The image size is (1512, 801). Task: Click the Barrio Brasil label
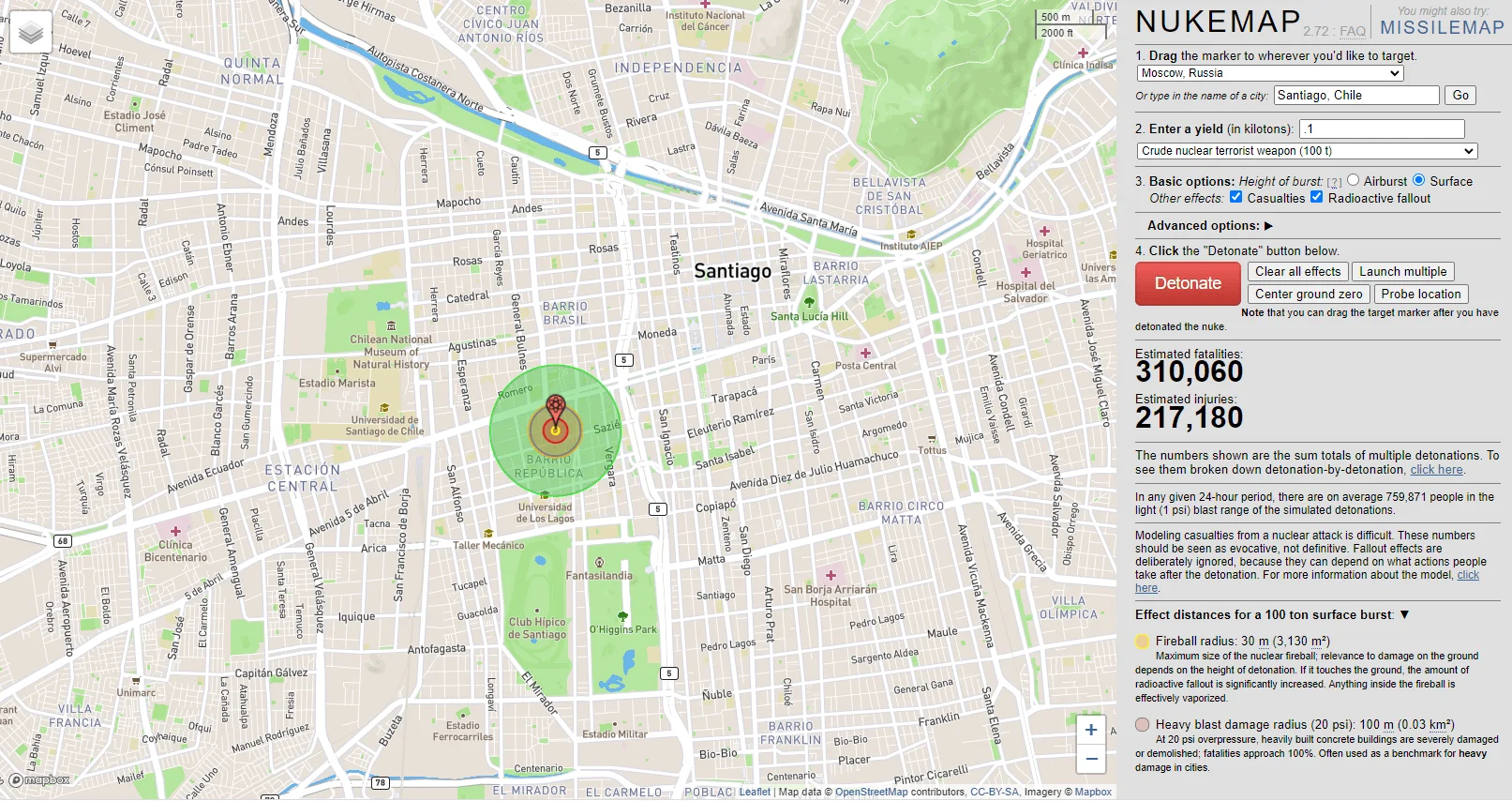click(x=565, y=313)
